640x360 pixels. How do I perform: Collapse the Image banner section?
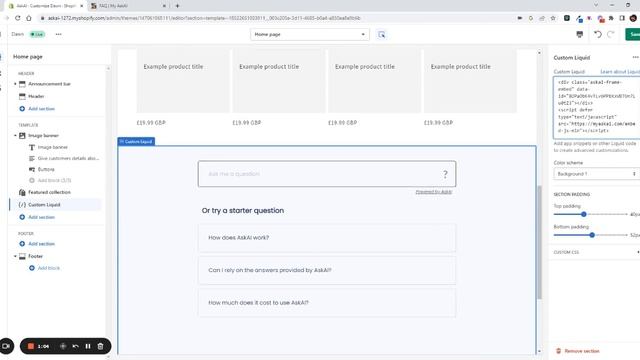click(16, 136)
